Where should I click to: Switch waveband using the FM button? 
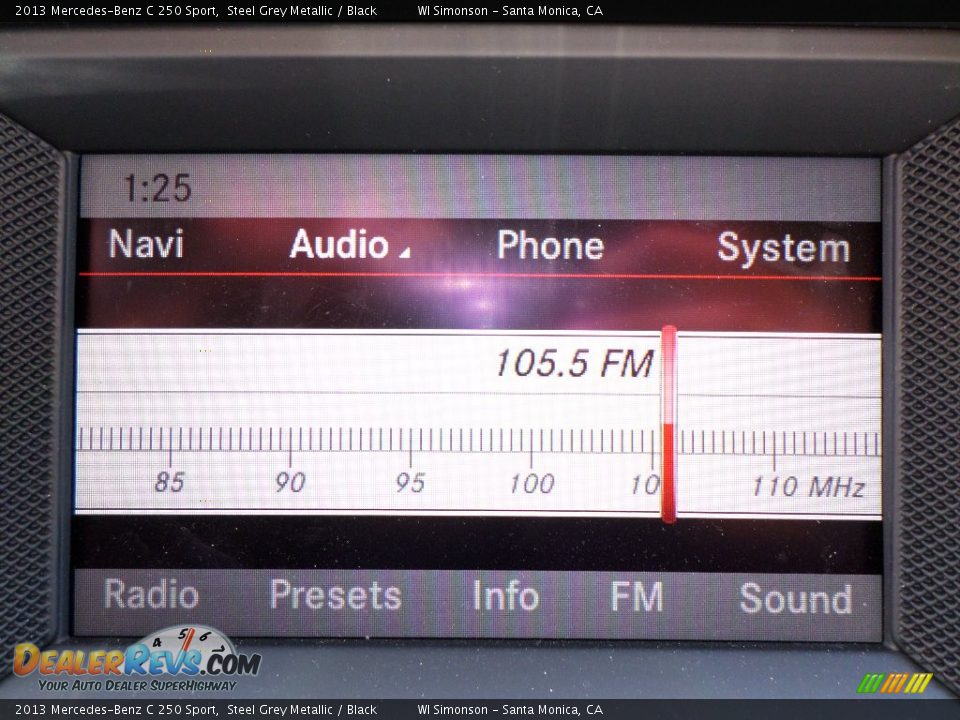coord(637,597)
